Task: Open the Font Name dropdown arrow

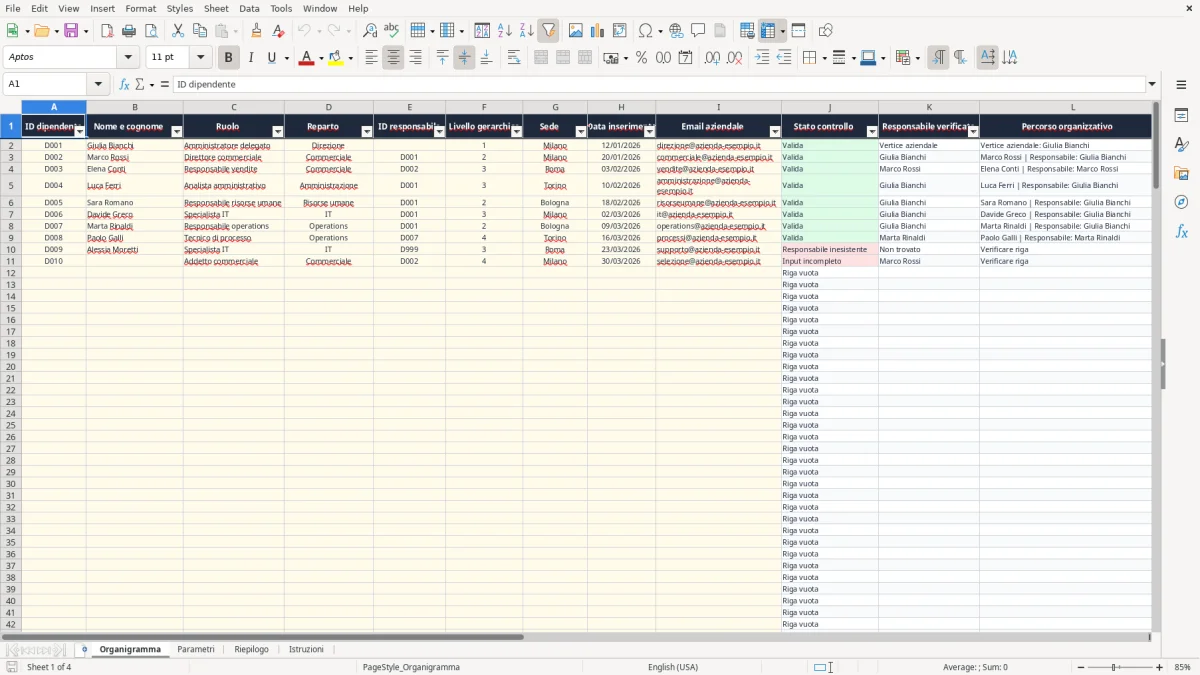Action: tap(128, 58)
